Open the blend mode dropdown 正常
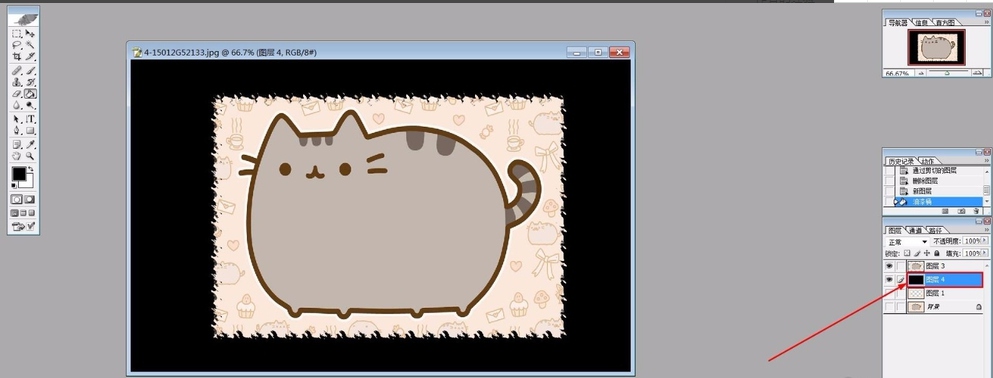Viewport: 993px width, 378px height. [907, 242]
